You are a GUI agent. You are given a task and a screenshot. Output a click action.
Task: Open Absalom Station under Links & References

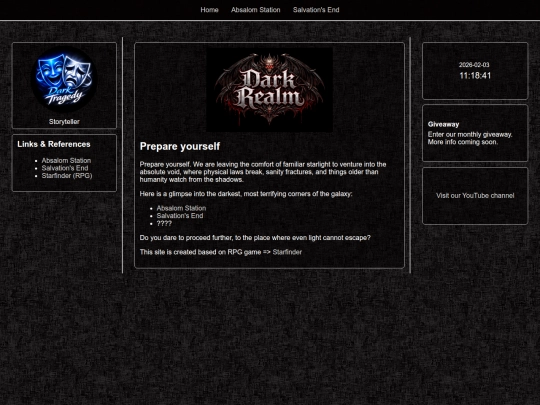coord(66,160)
